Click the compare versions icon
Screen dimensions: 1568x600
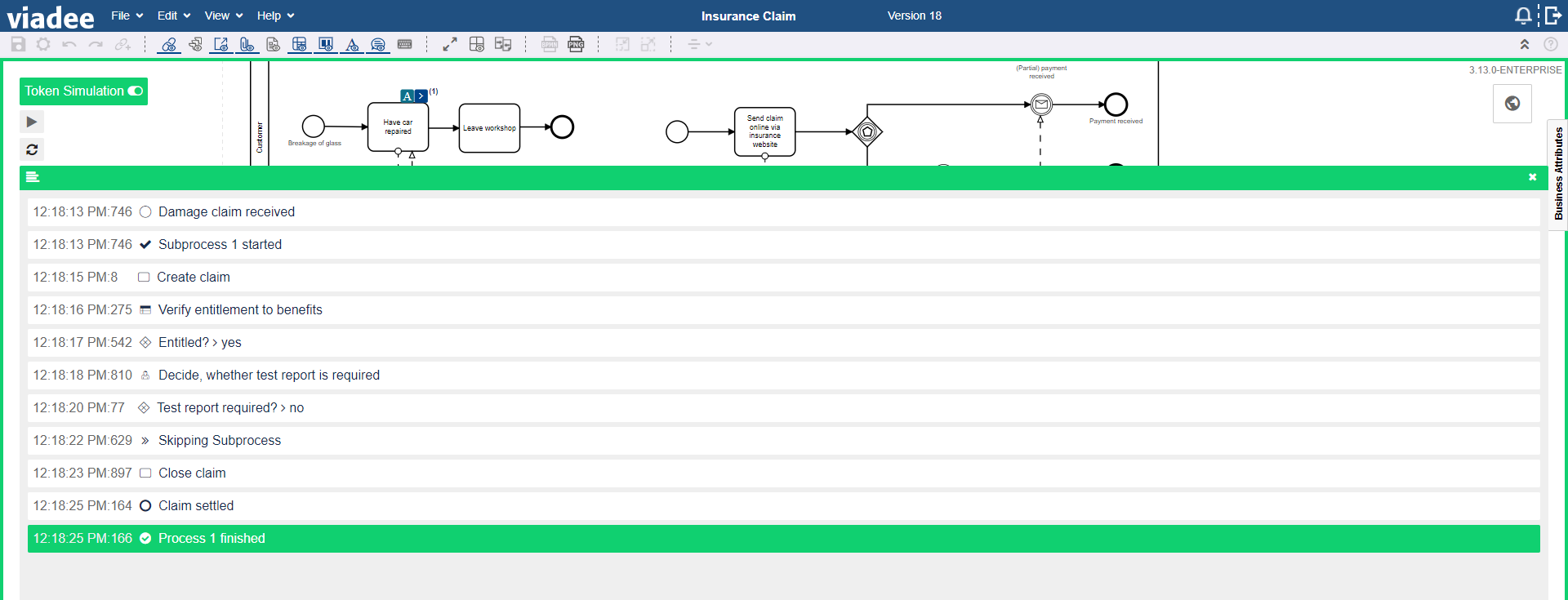click(x=503, y=44)
